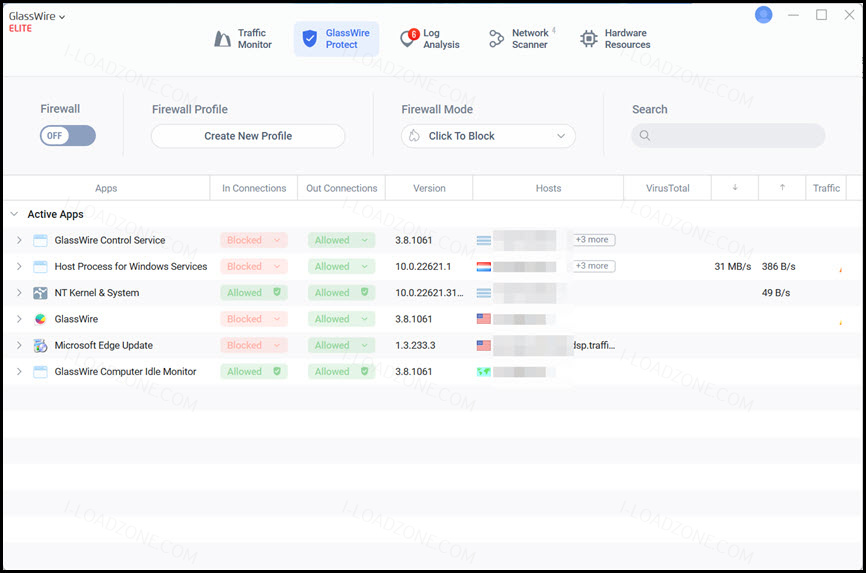Collapse the Active Apps group
The image size is (866, 573).
click(14, 214)
